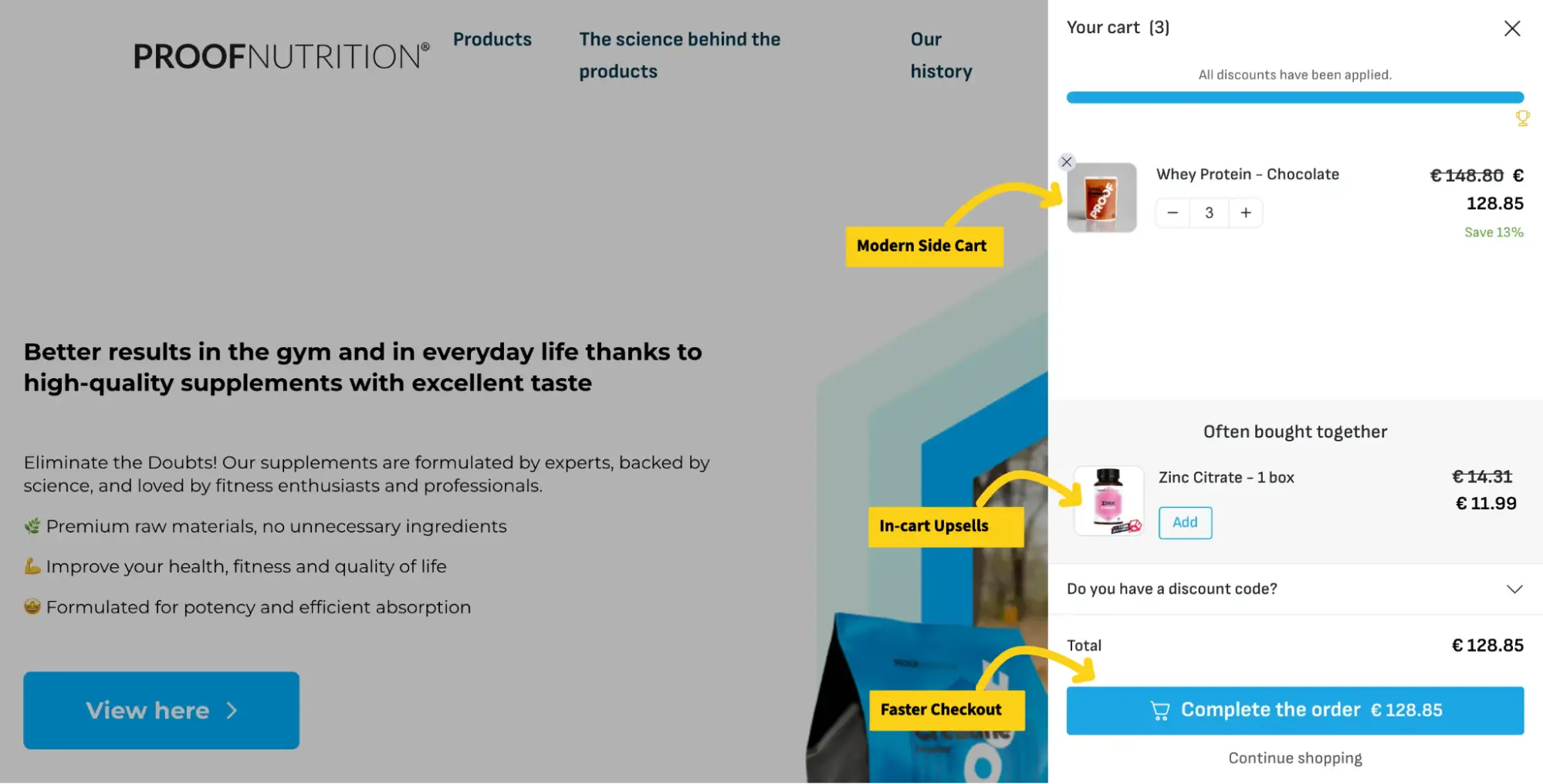Click the struck-through price €148.80

pyautogui.click(x=1467, y=175)
